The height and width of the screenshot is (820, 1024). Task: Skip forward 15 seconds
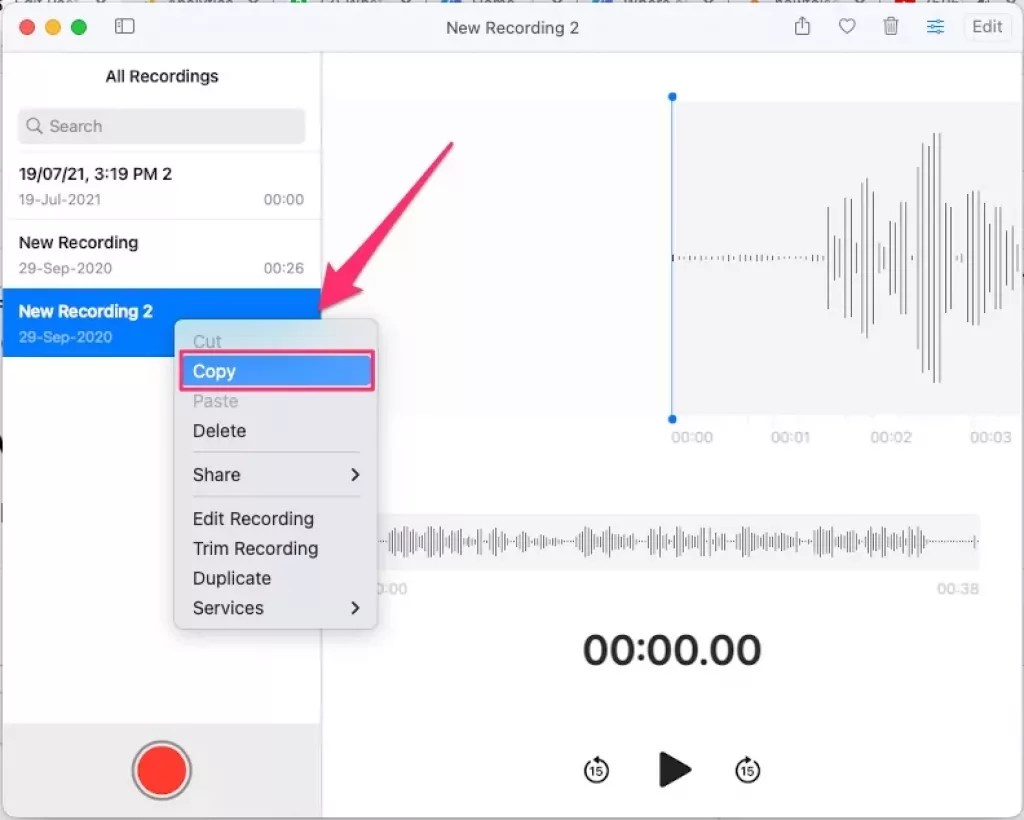coord(747,770)
